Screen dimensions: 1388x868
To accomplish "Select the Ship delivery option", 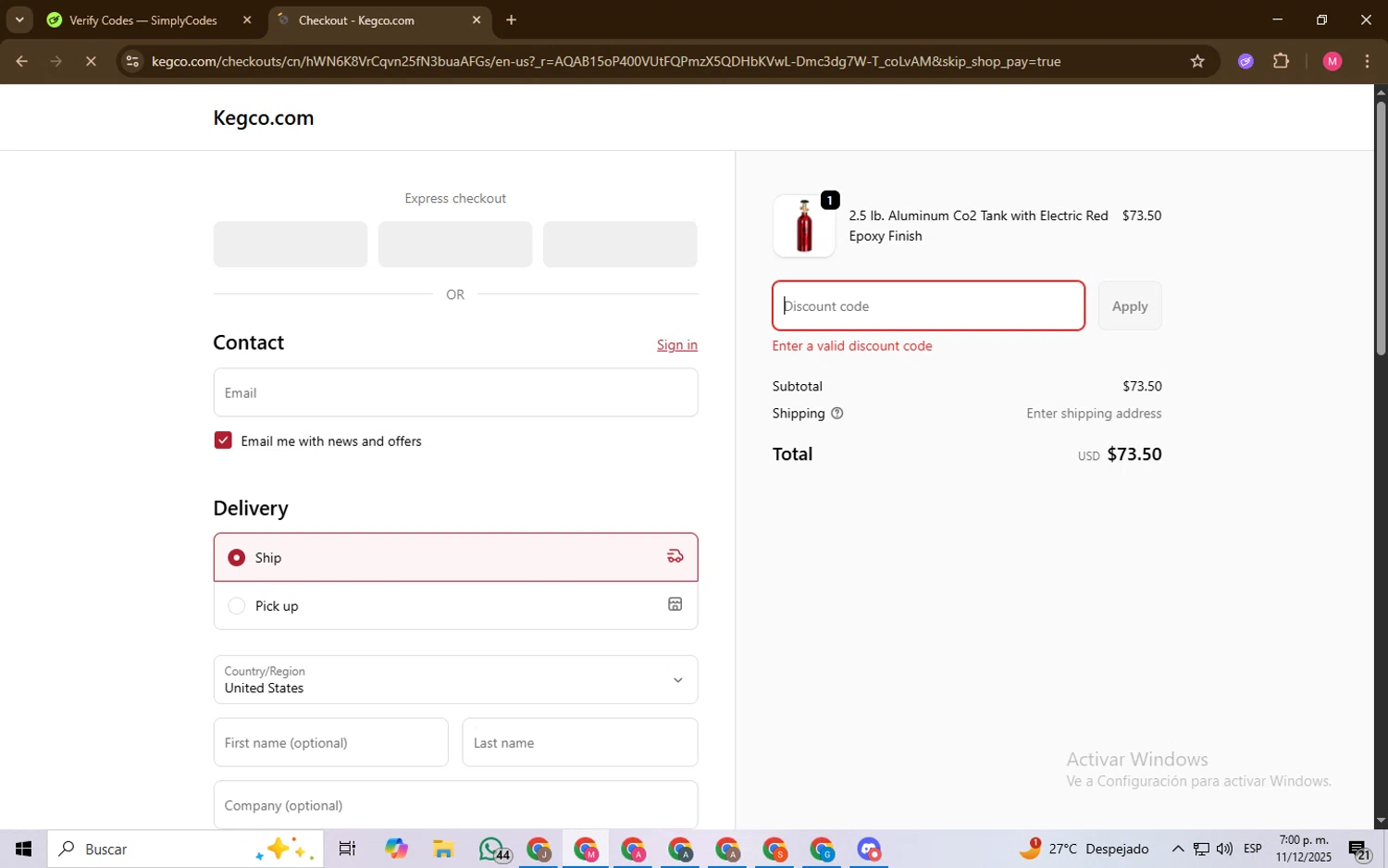I will pyautogui.click(x=455, y=557).
